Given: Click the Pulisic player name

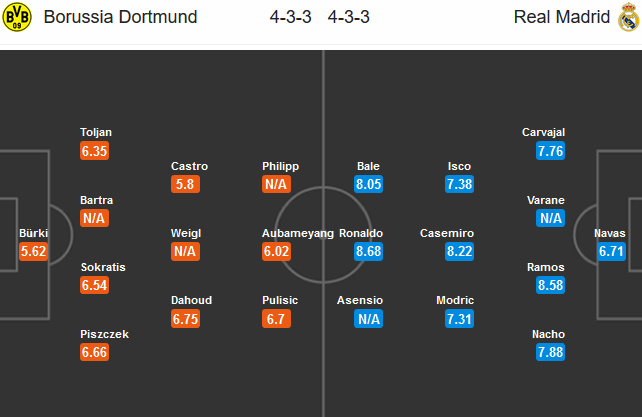Looking at the screenshot, I should (280, 300).
